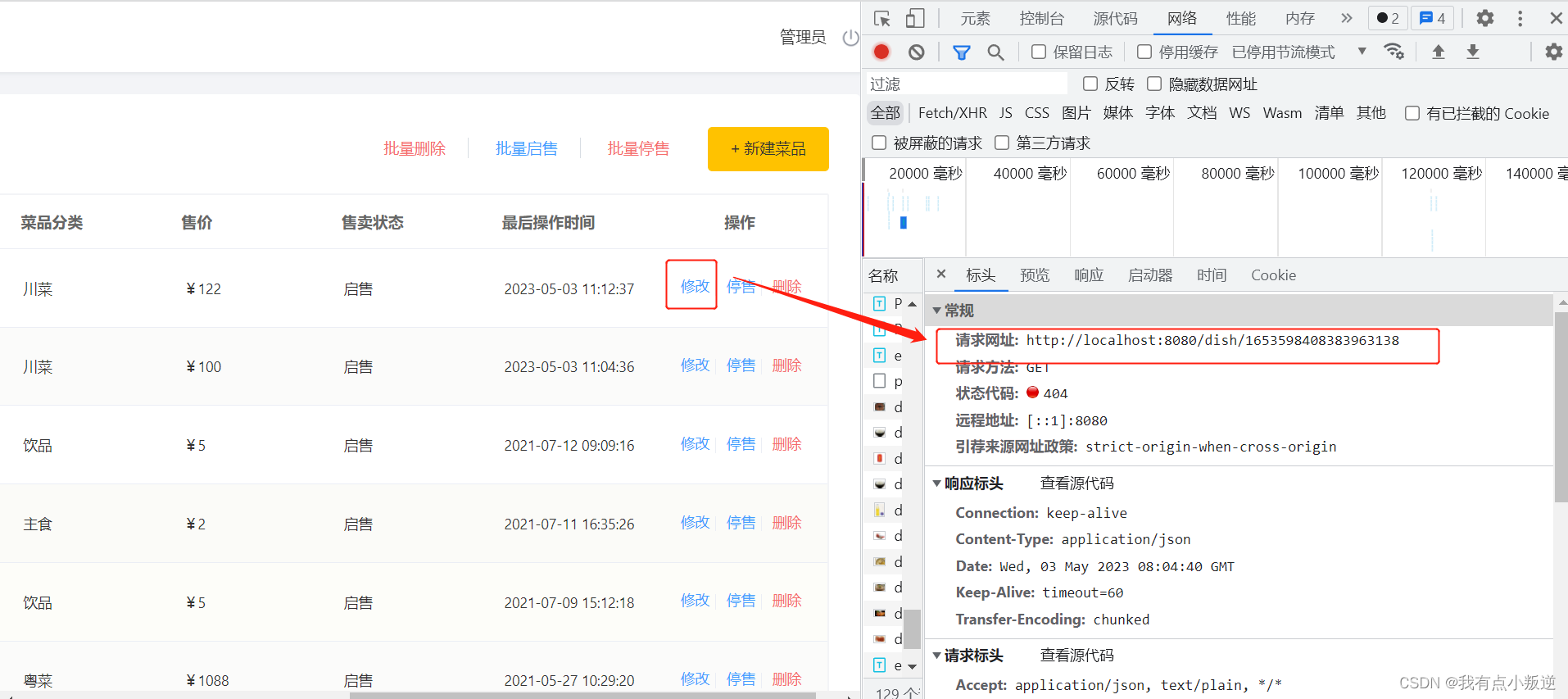Enable the disable cache checkbox

tap(1144, 52)
